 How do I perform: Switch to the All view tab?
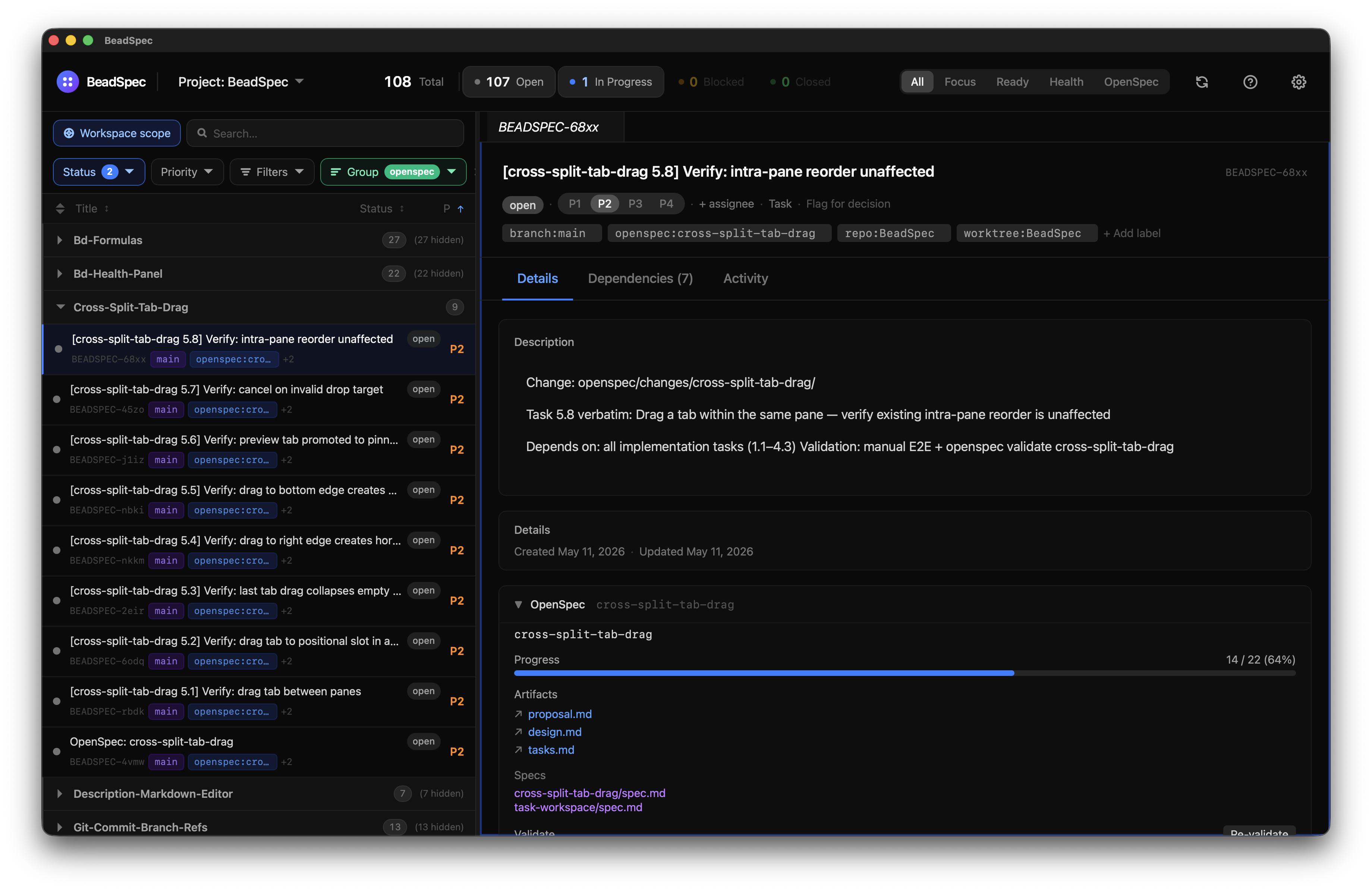(x=917, y=82)
